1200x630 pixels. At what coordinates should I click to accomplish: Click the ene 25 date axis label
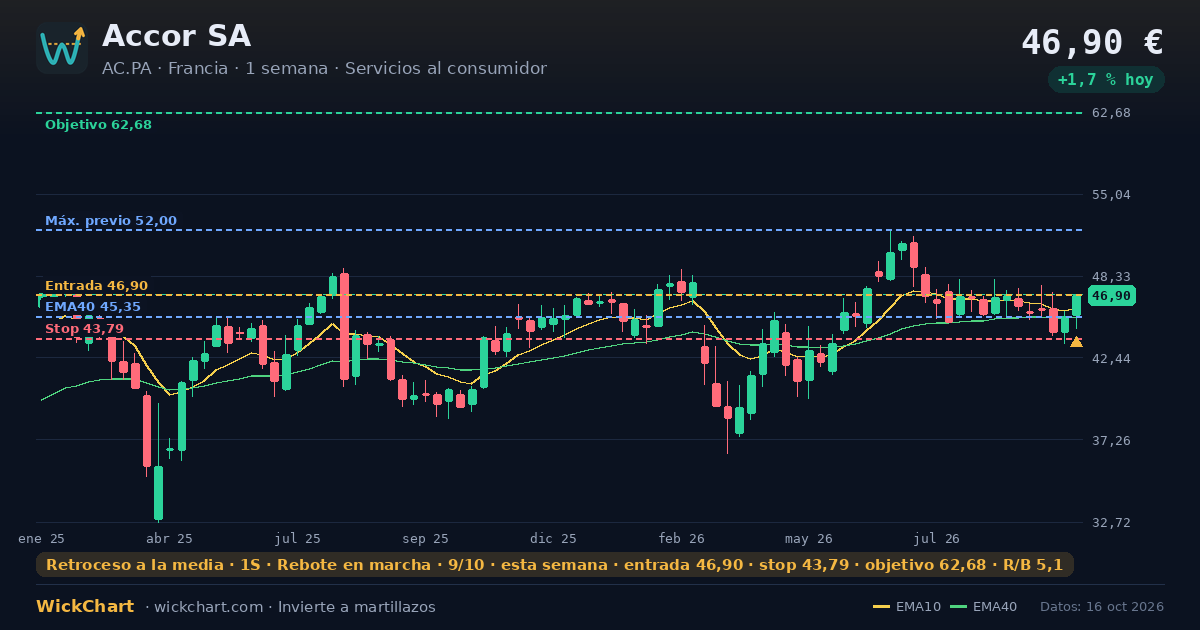tap(41, 538)
